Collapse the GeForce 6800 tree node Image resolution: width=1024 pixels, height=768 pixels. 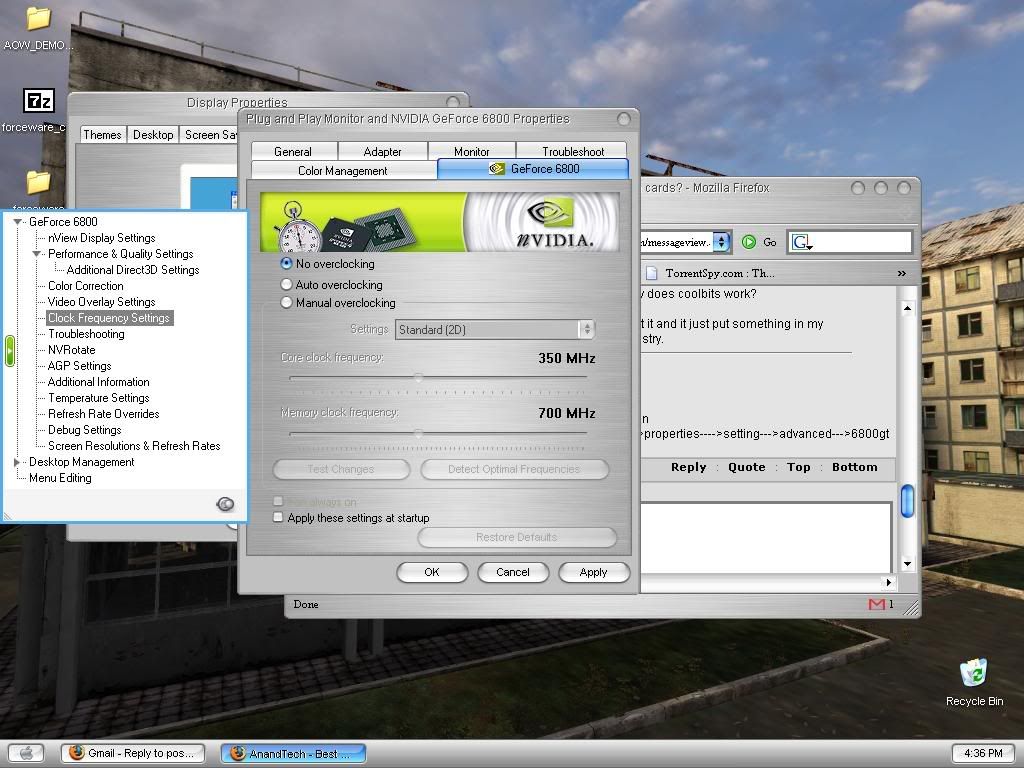point(18,222)
